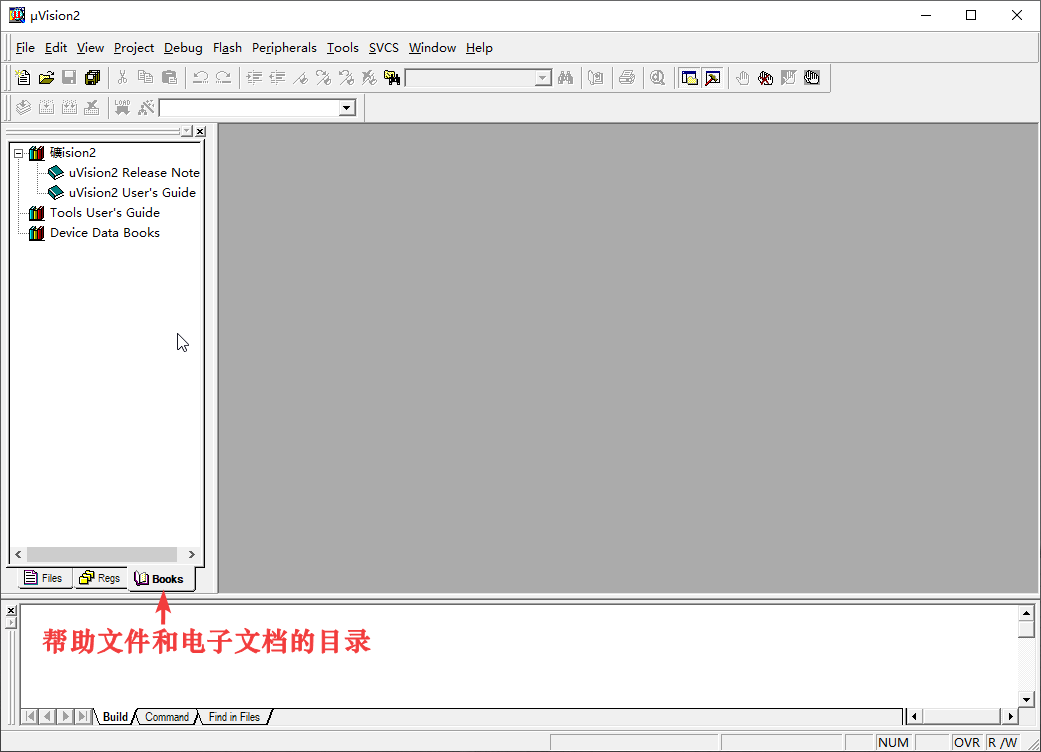The image size is (1041, 752).
Task: Click in the find text input field
Action: pyautogui.click(x=470, y=78)
